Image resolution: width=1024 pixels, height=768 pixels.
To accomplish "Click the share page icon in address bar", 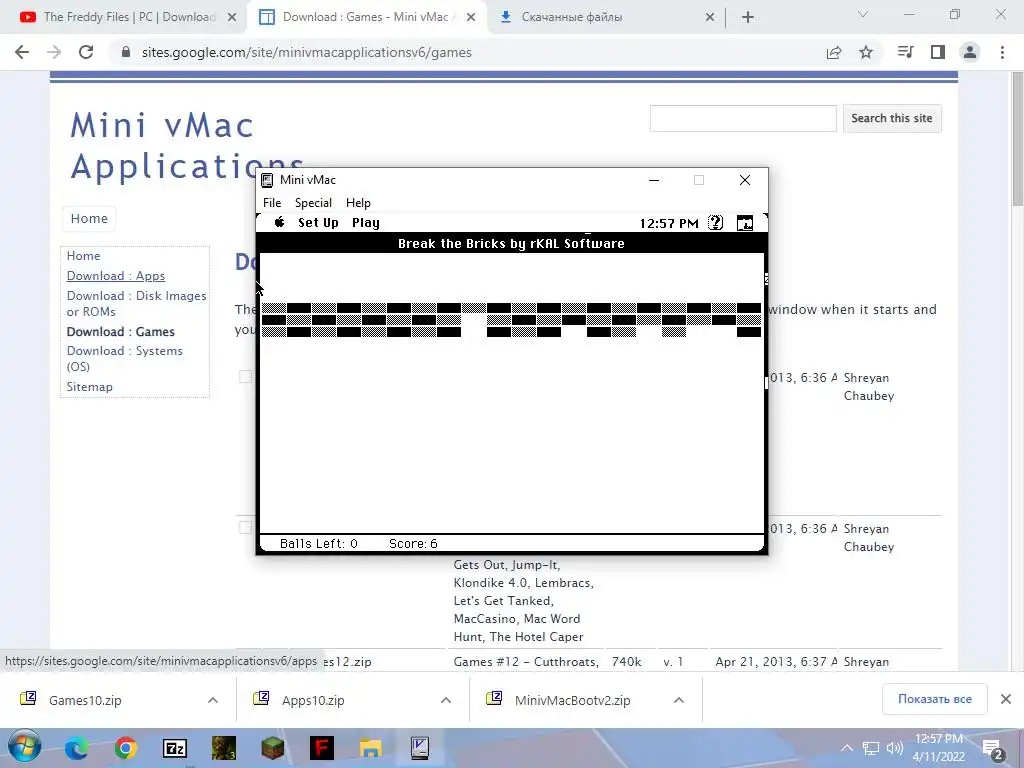I will tap(834, 52).
